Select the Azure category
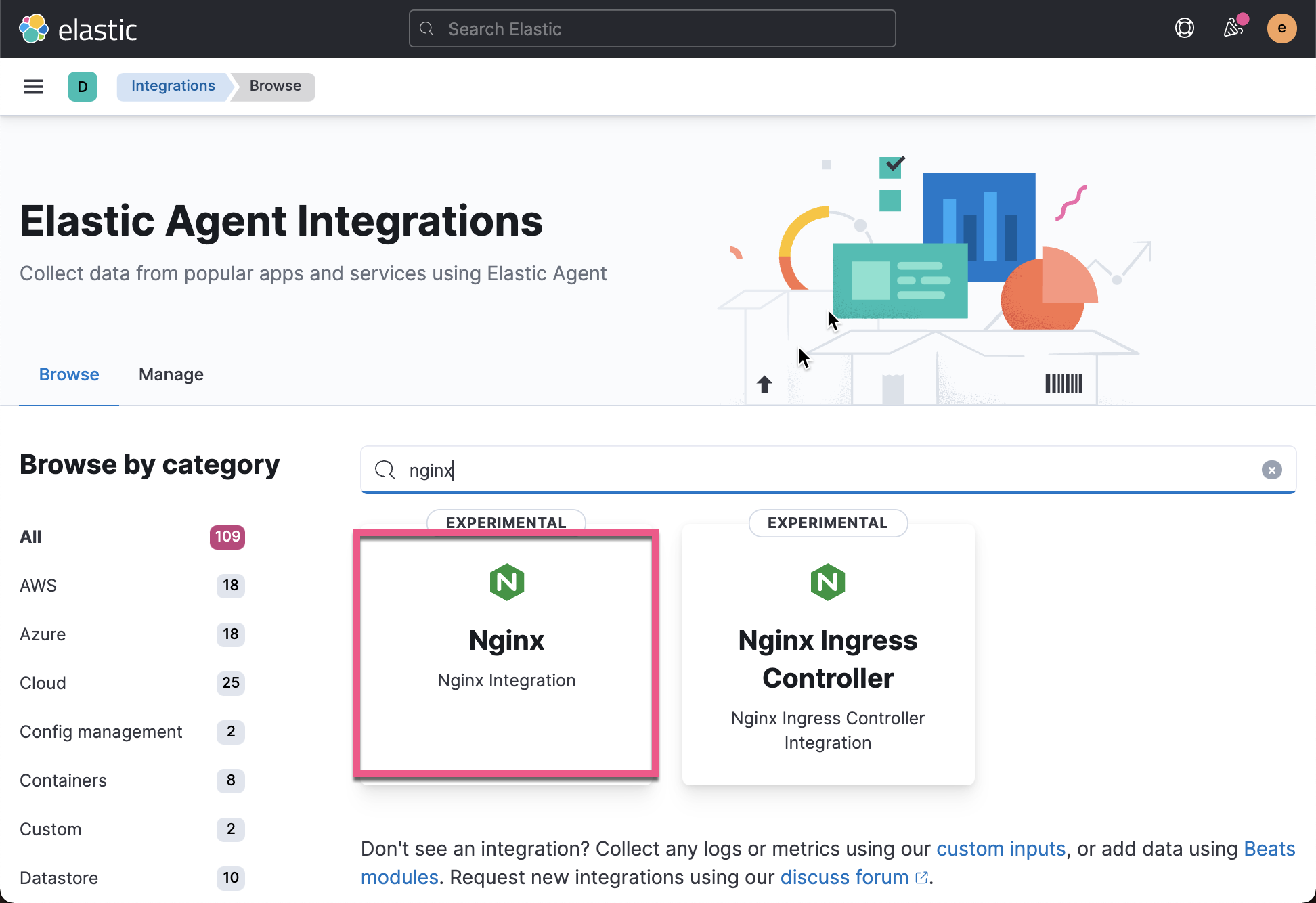Viewport: 1316px width, 903px height. pos(43,634)
